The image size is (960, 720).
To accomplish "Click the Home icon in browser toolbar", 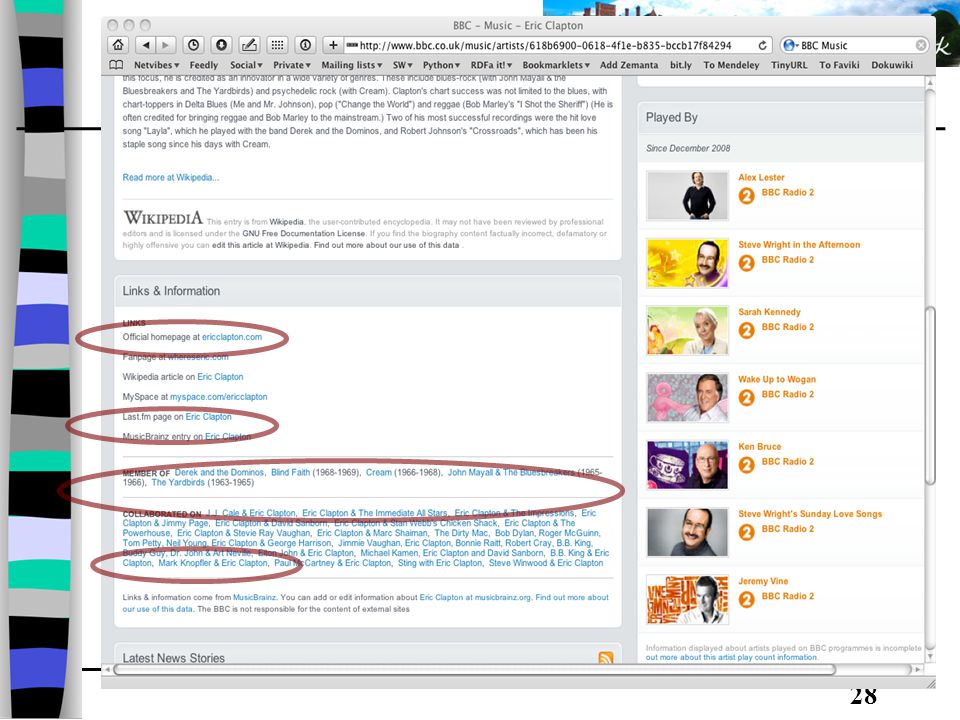I will pyautogui.click(x=118, y=45).
